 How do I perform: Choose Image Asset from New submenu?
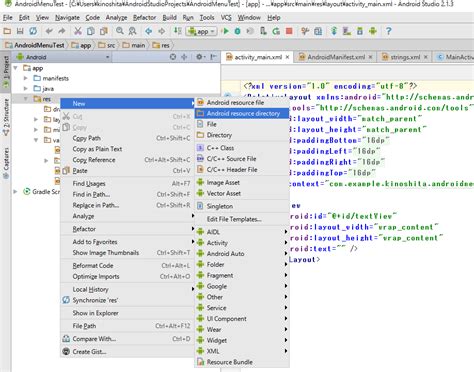(x=242, y=183)
